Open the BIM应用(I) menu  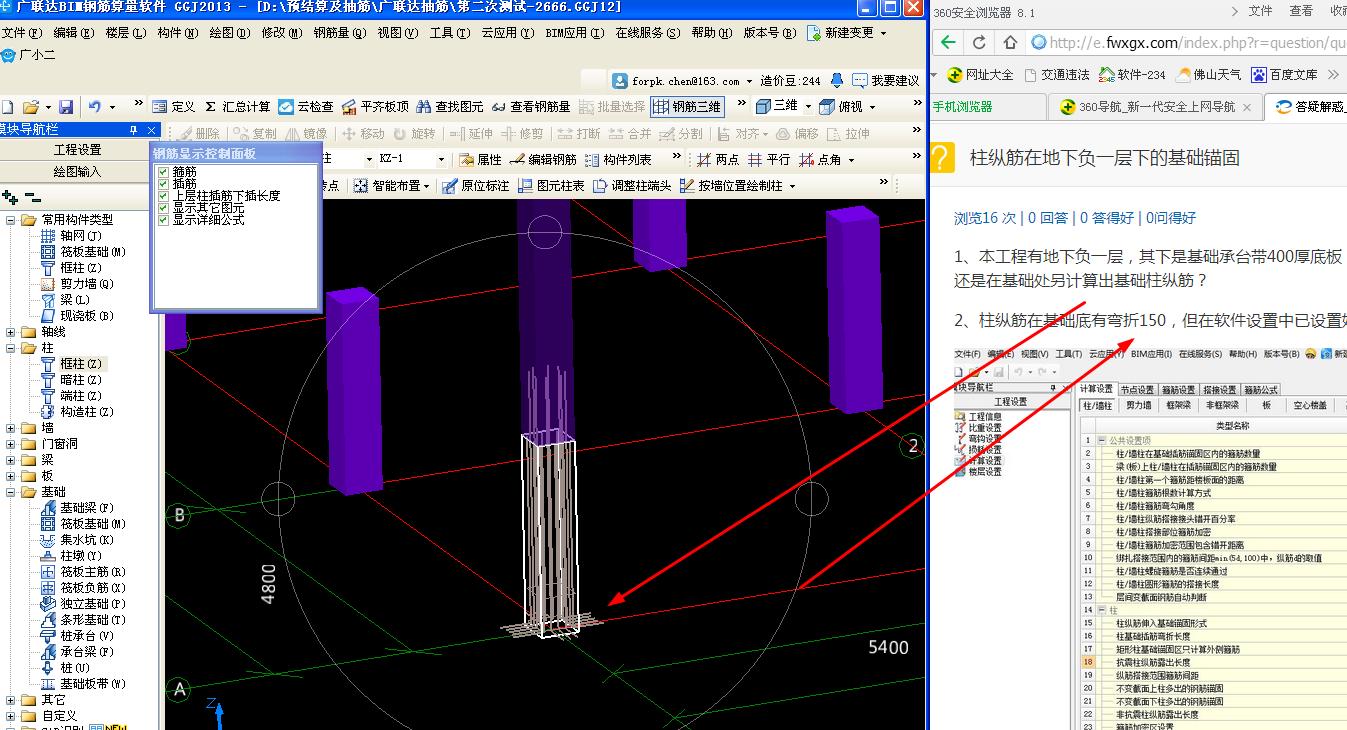(575, 33)
